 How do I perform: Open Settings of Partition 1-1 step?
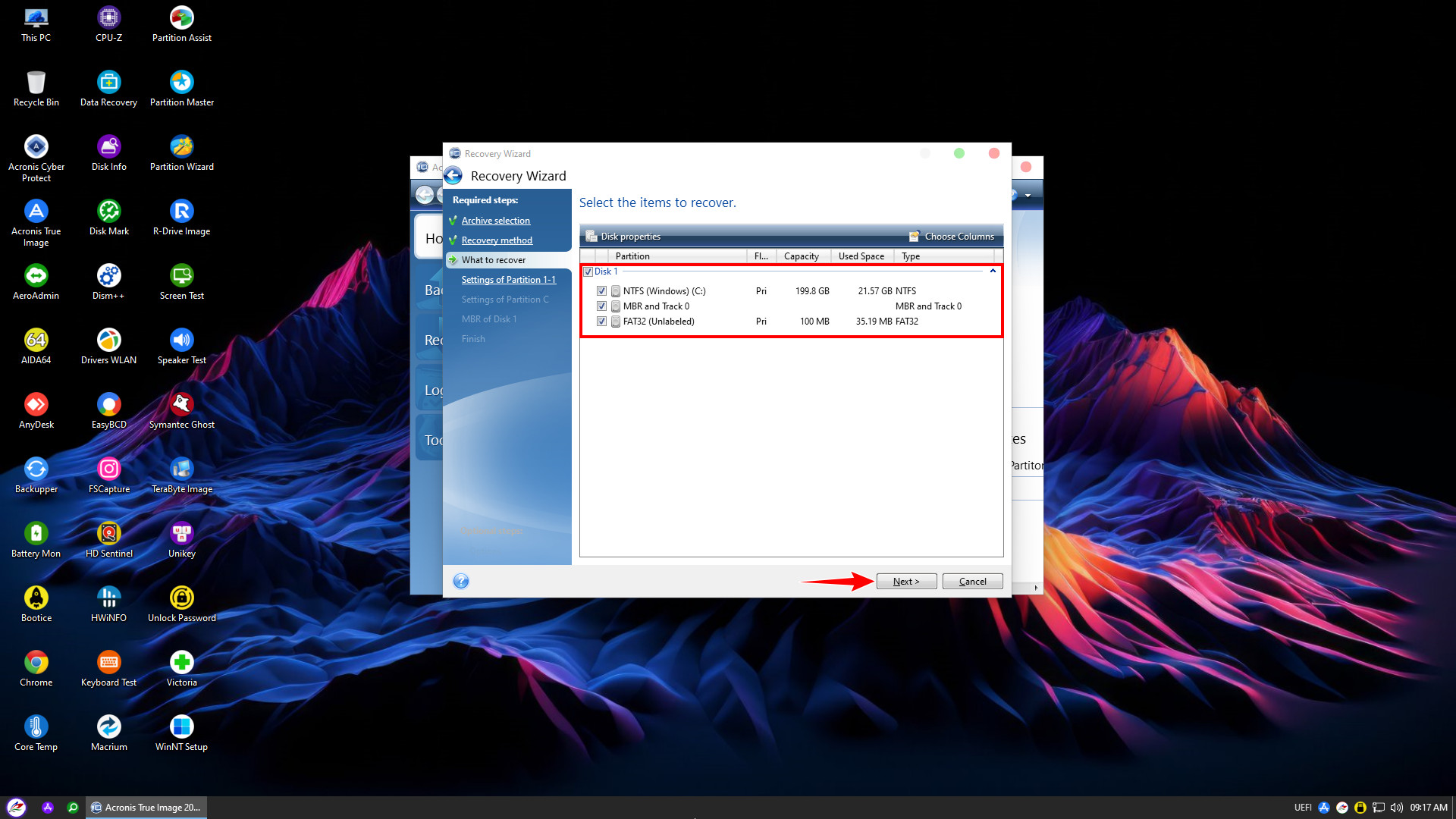coord(508,280)
